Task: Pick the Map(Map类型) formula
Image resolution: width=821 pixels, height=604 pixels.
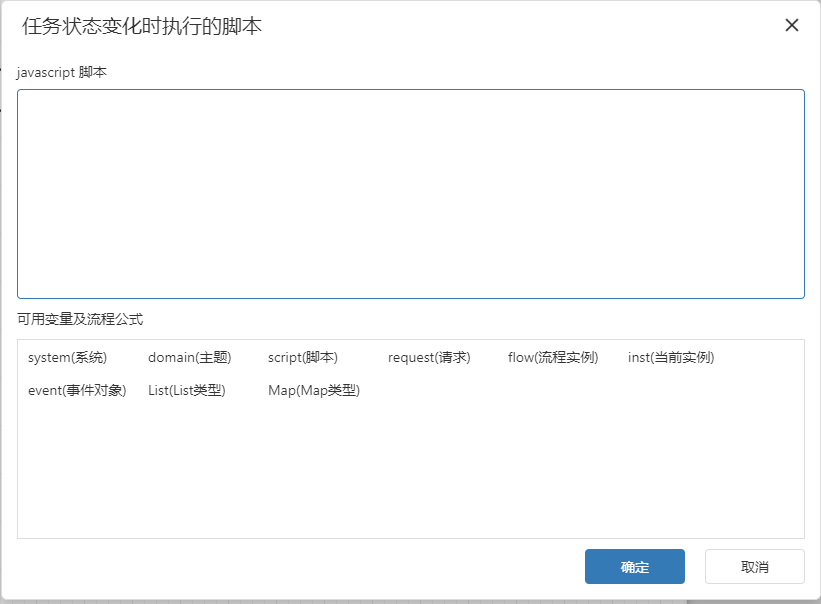Action: (x=314, y=391)
